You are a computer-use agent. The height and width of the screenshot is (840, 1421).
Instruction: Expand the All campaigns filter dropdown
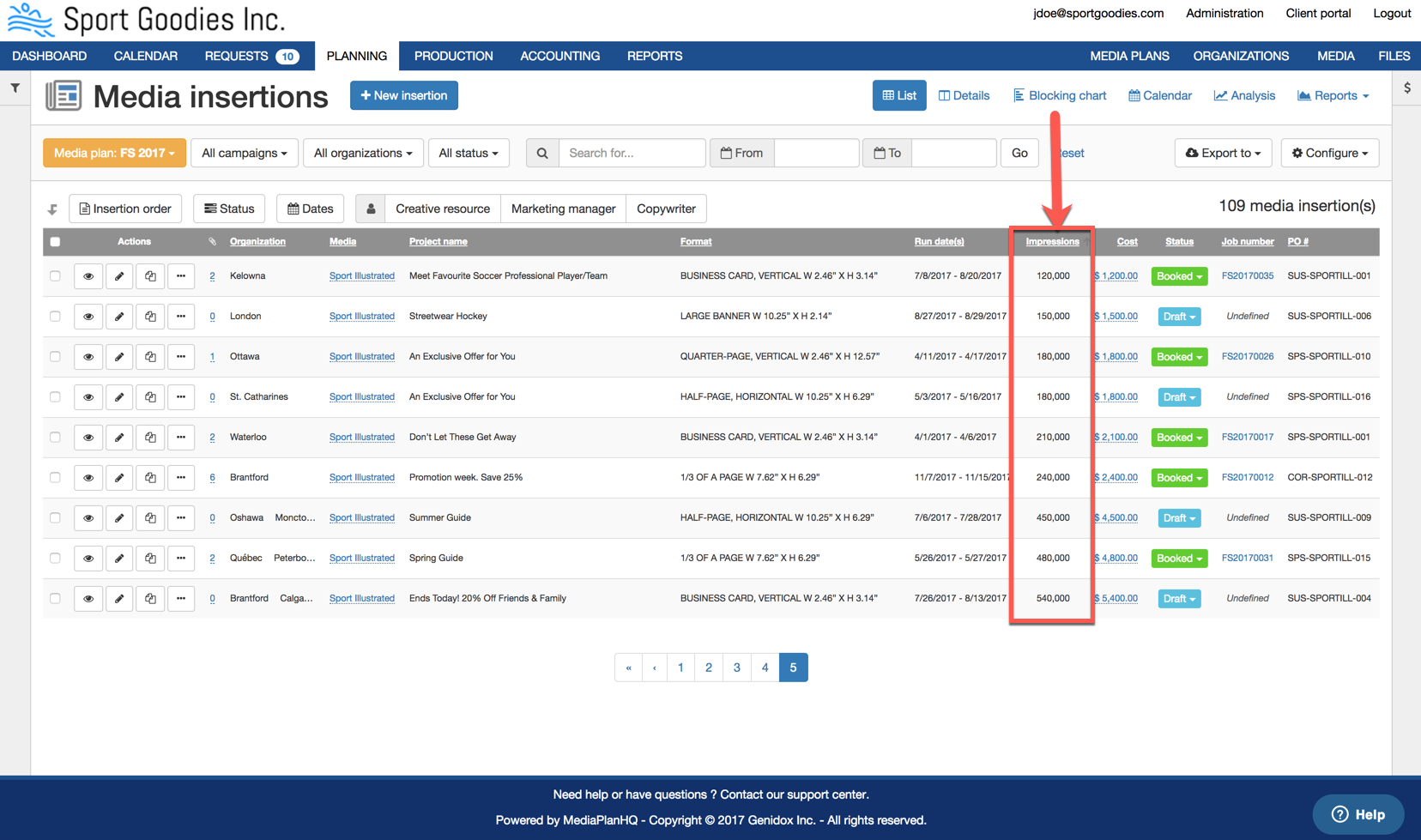[245, 153]
